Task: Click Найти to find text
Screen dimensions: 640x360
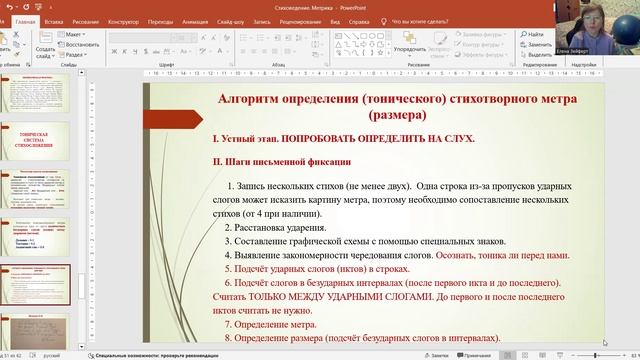Action: (532, 34)
